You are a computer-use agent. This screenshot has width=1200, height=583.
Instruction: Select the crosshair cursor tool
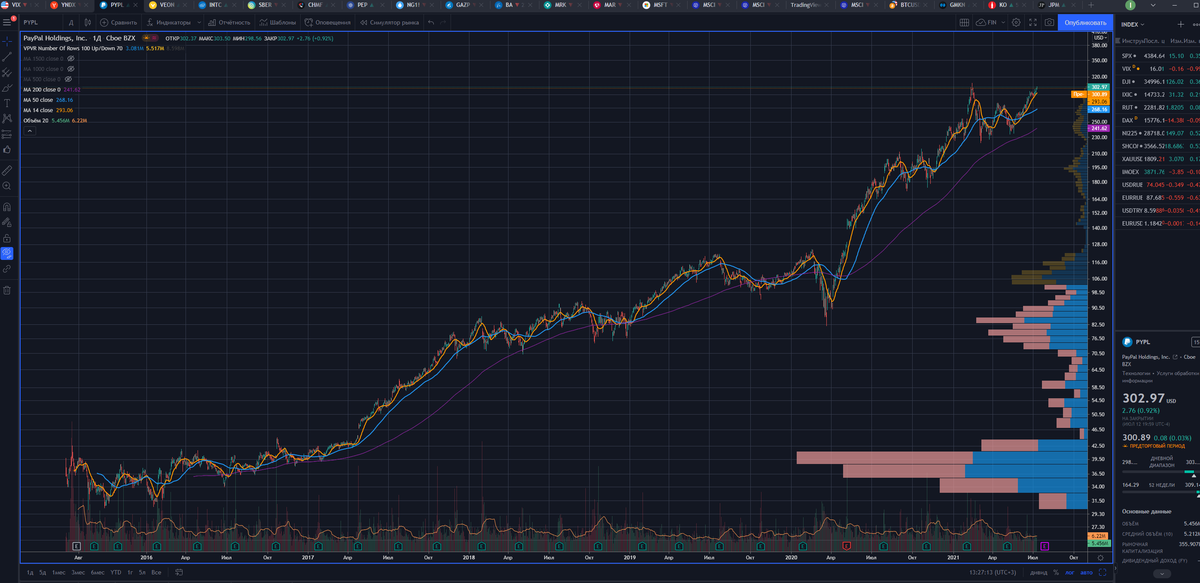pos(7,41)
